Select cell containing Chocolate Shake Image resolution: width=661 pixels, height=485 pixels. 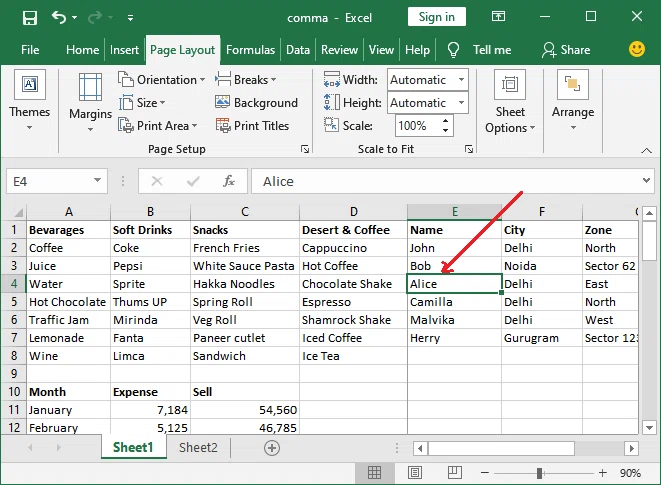[353, 284]
